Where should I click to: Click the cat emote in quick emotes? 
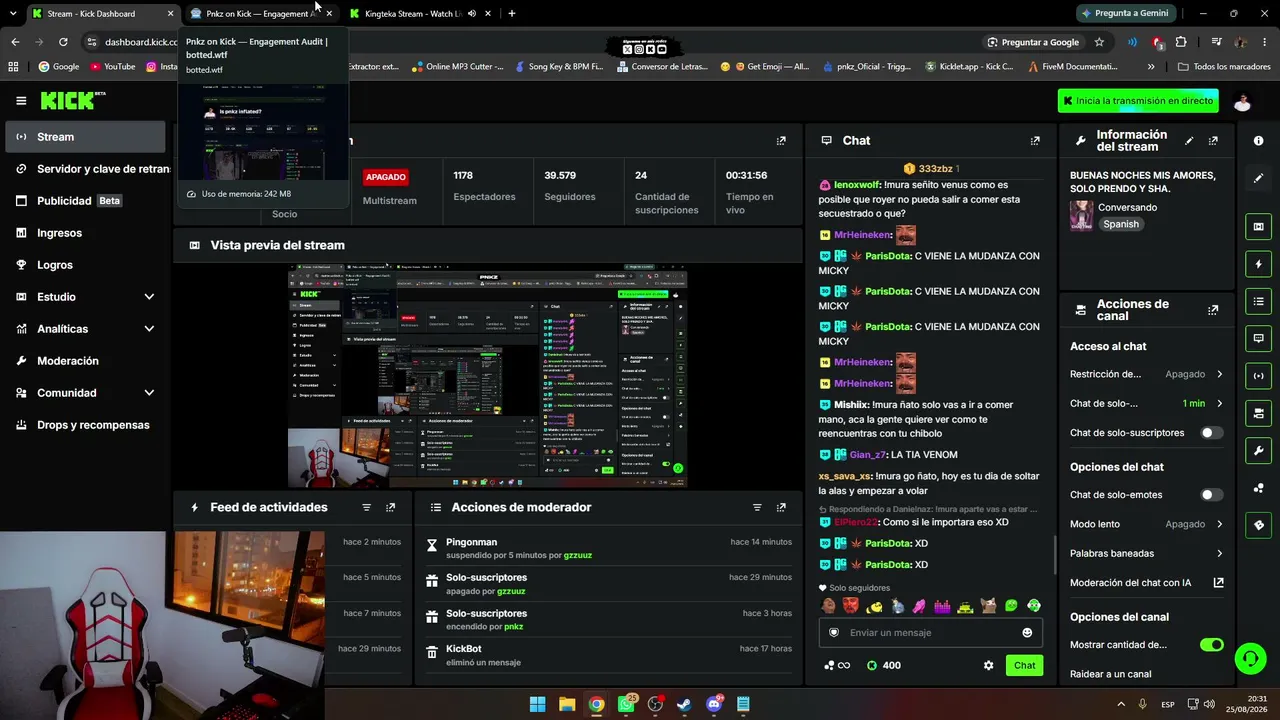click(988, 606)
